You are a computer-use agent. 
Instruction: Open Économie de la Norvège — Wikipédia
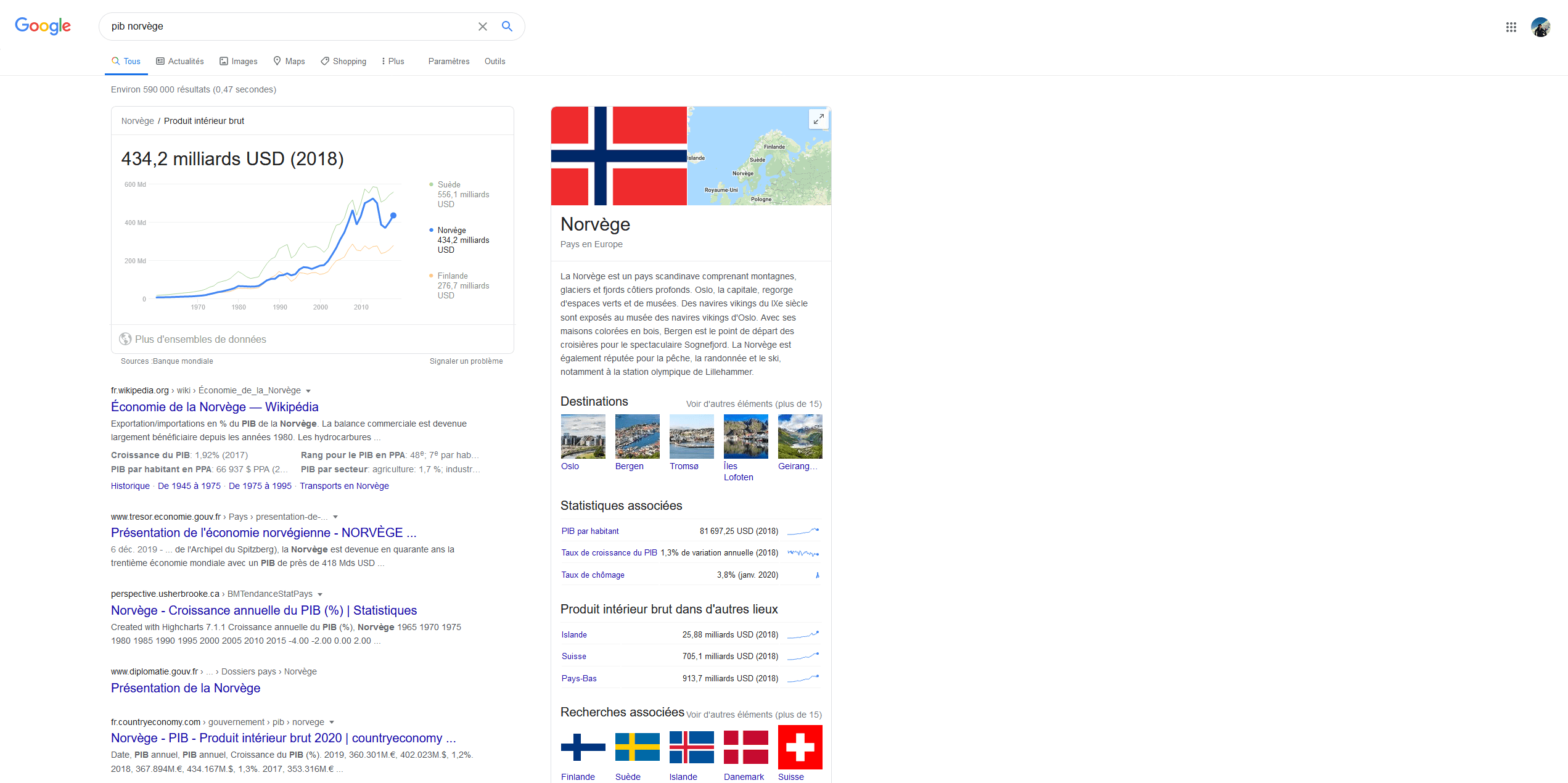click(215, 407)
